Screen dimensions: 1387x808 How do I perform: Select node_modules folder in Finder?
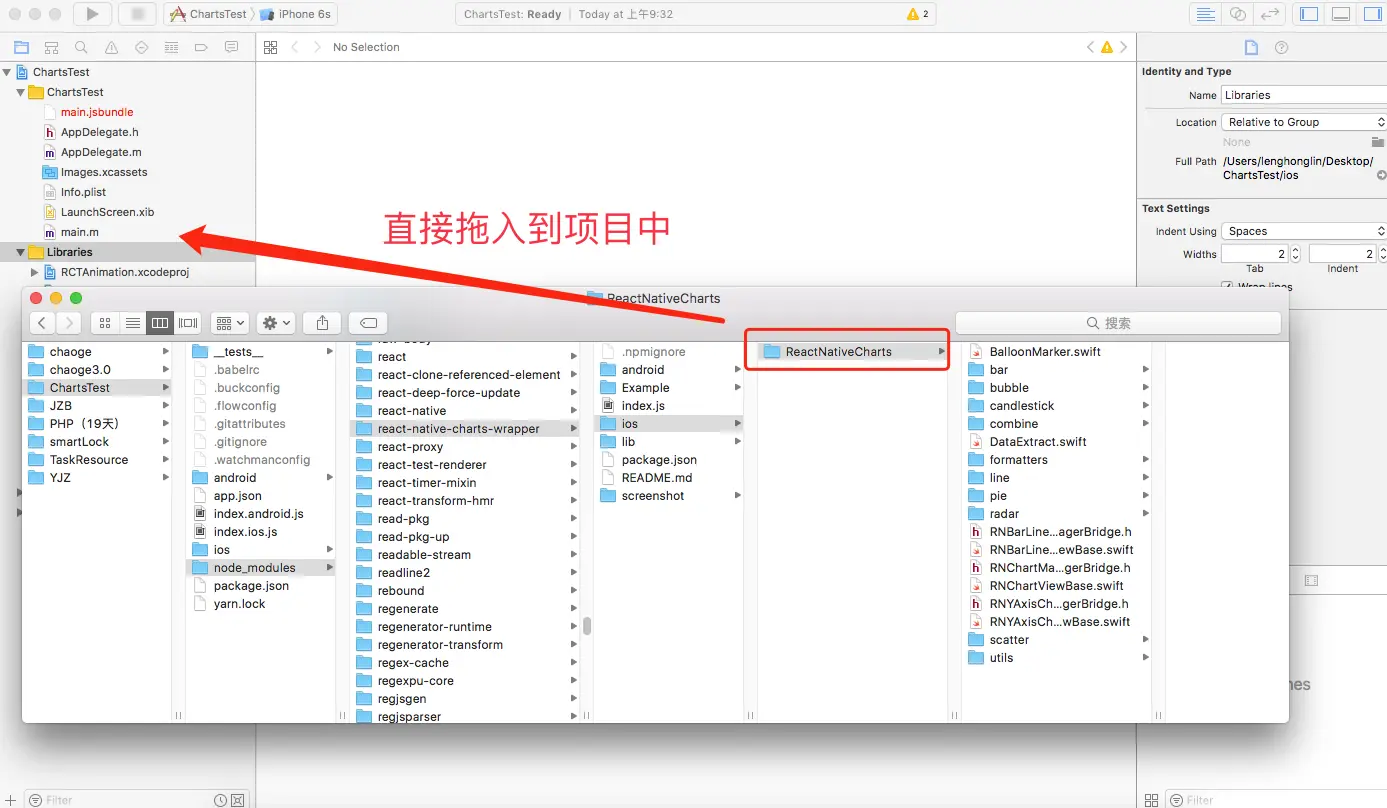pyautogui.click(x=260, y=568)
